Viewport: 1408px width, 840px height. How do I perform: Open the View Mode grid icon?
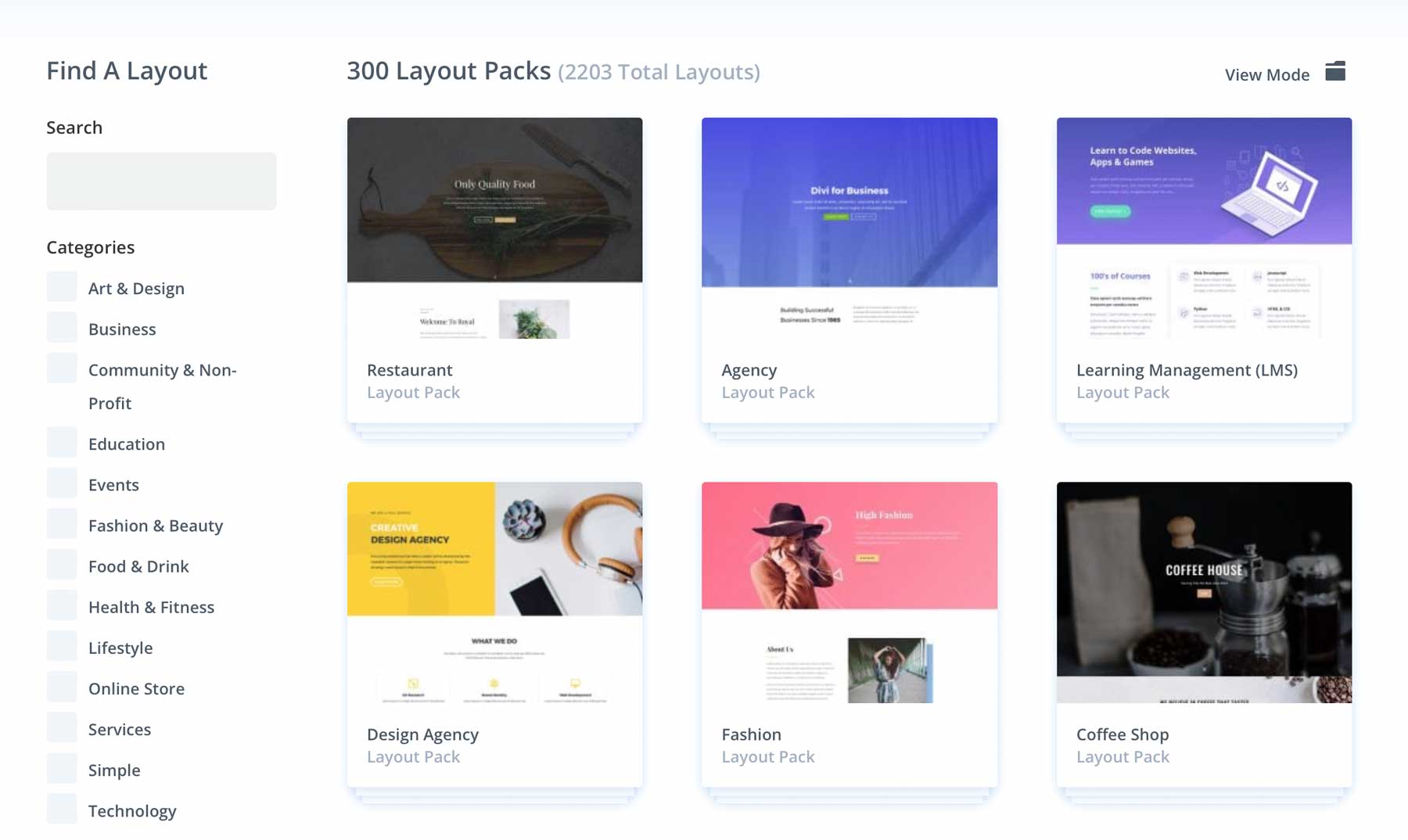tap(1336, 71)
